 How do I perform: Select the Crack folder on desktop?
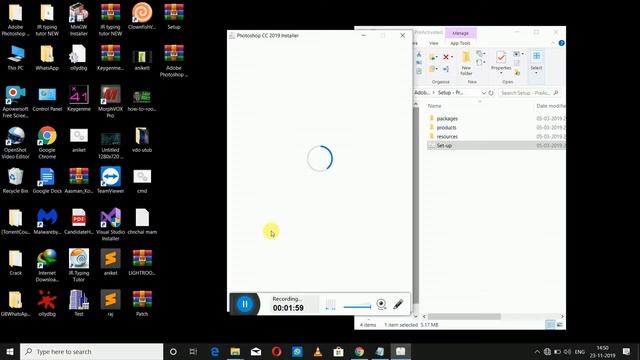tap(16, 262)
